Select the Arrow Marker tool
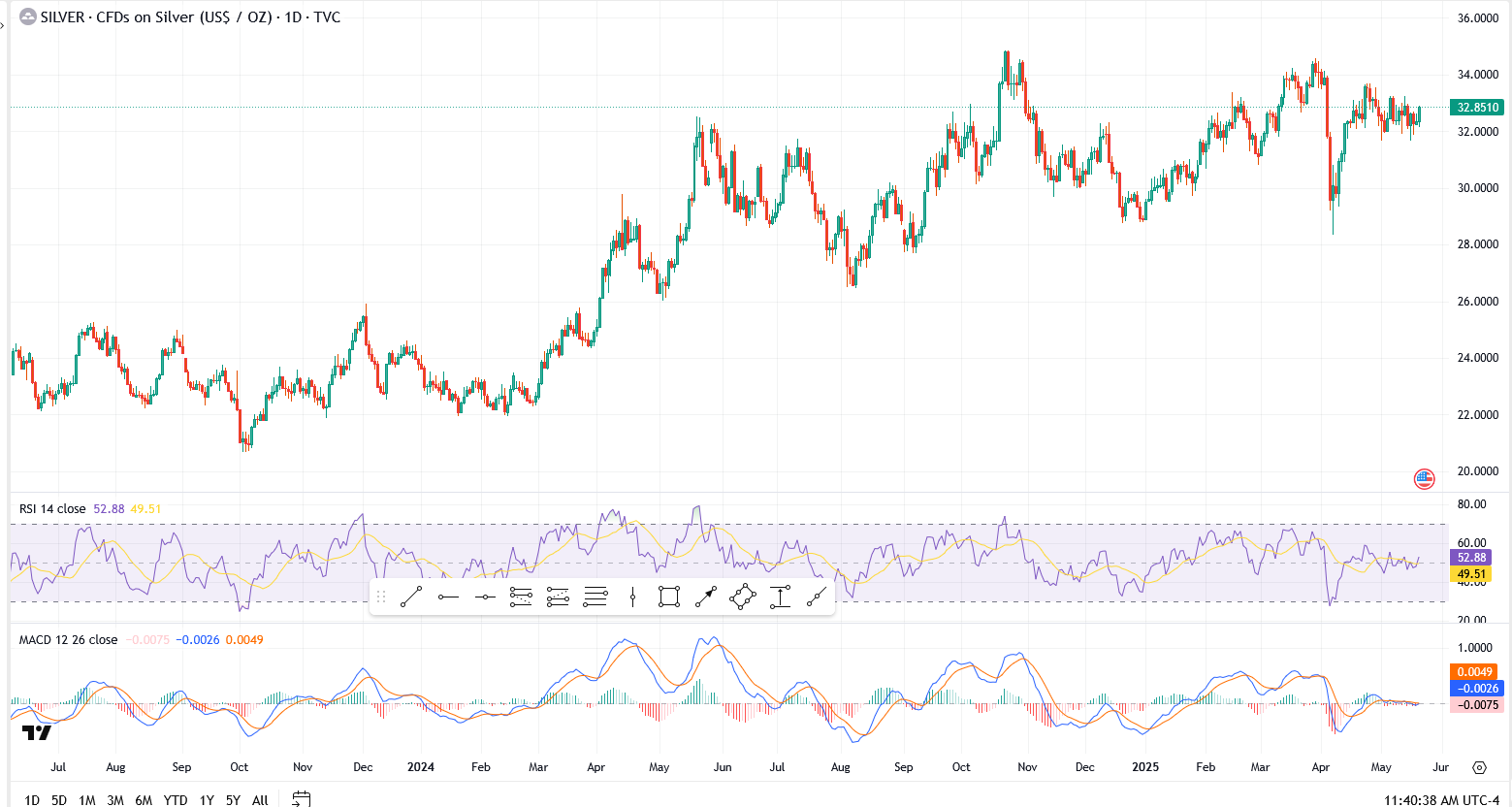 click(705, 597)
